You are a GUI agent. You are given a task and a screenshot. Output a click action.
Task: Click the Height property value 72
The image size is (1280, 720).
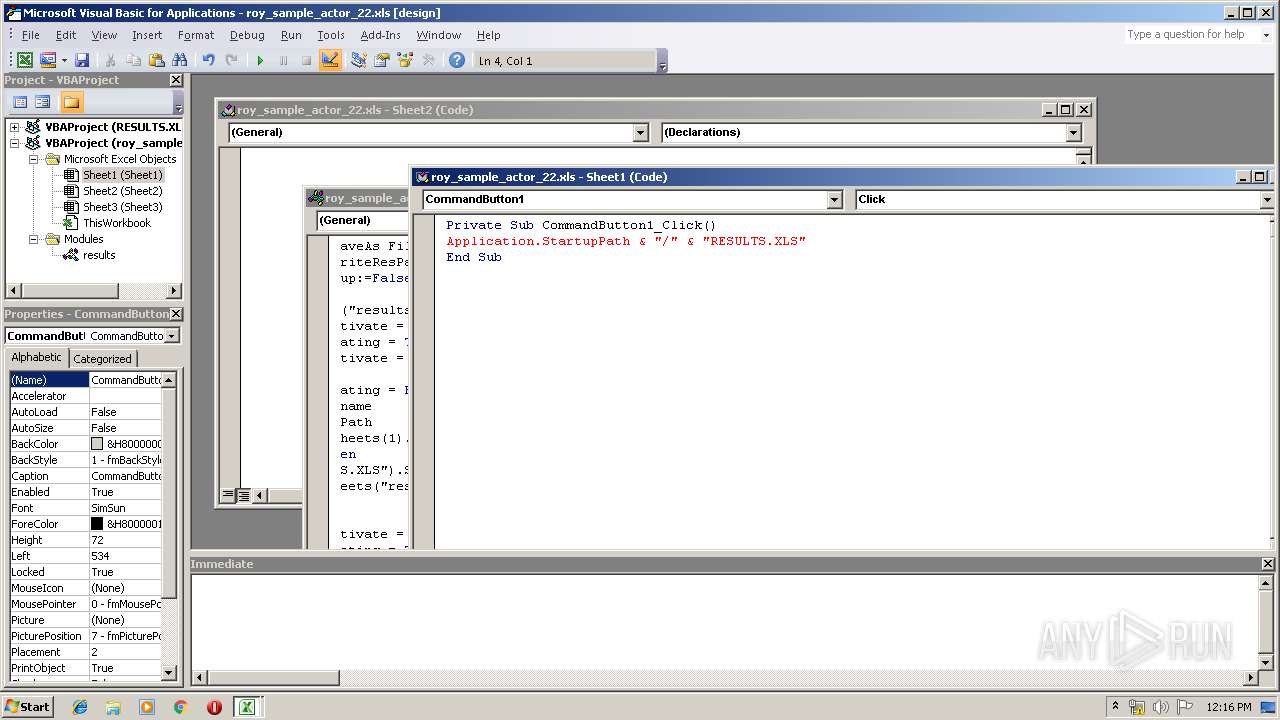[x=125, y=540]
